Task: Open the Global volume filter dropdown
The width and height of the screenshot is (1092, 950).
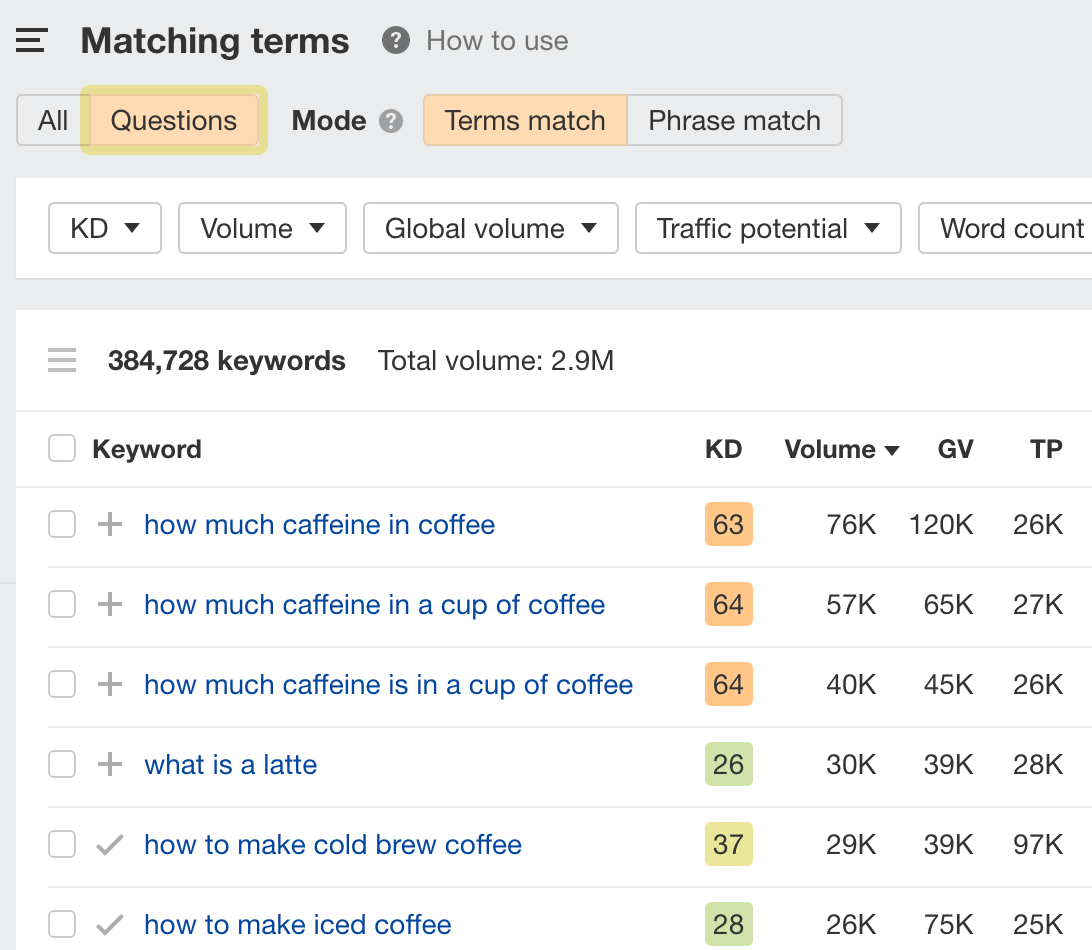Action: coord(491,229)
